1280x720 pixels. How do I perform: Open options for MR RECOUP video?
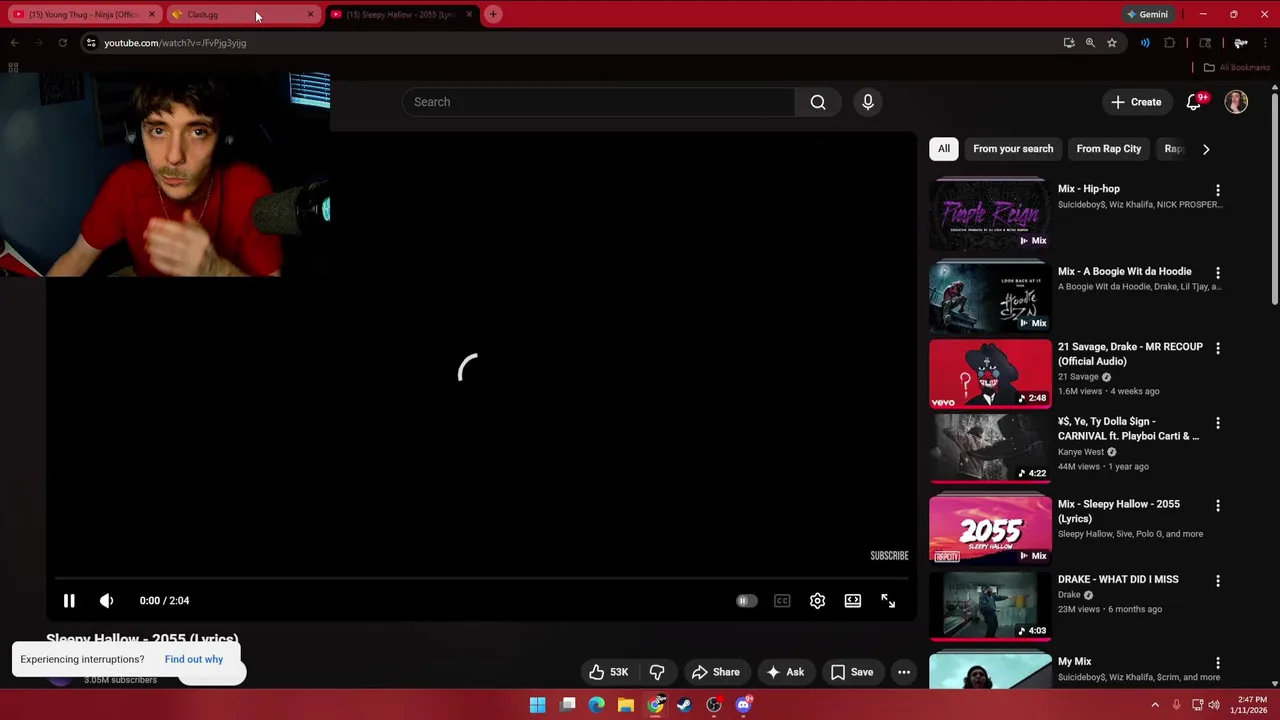pyautogui.click(x=1218, y=348)
